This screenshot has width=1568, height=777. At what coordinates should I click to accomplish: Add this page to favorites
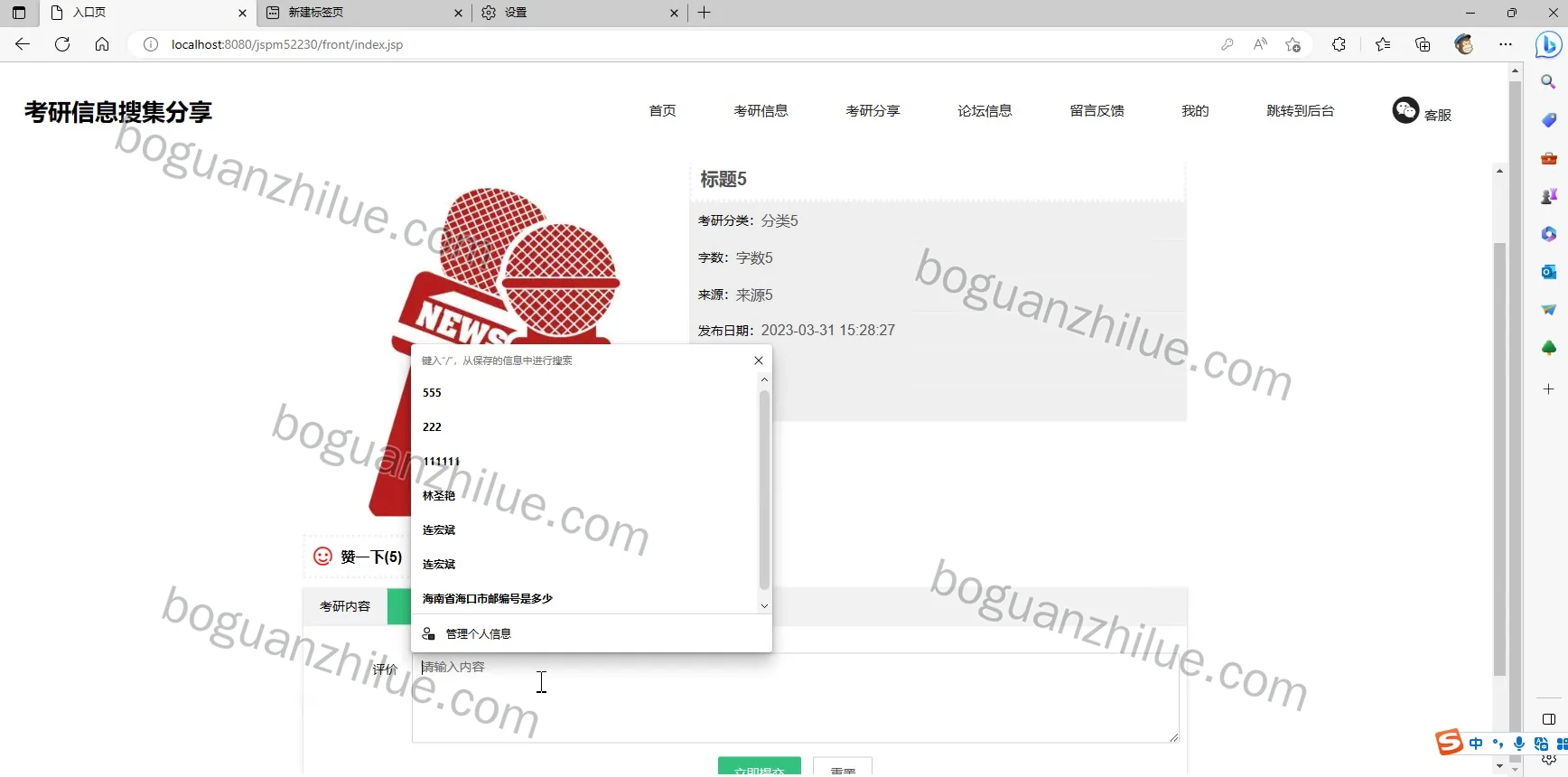pos(1293,44)
